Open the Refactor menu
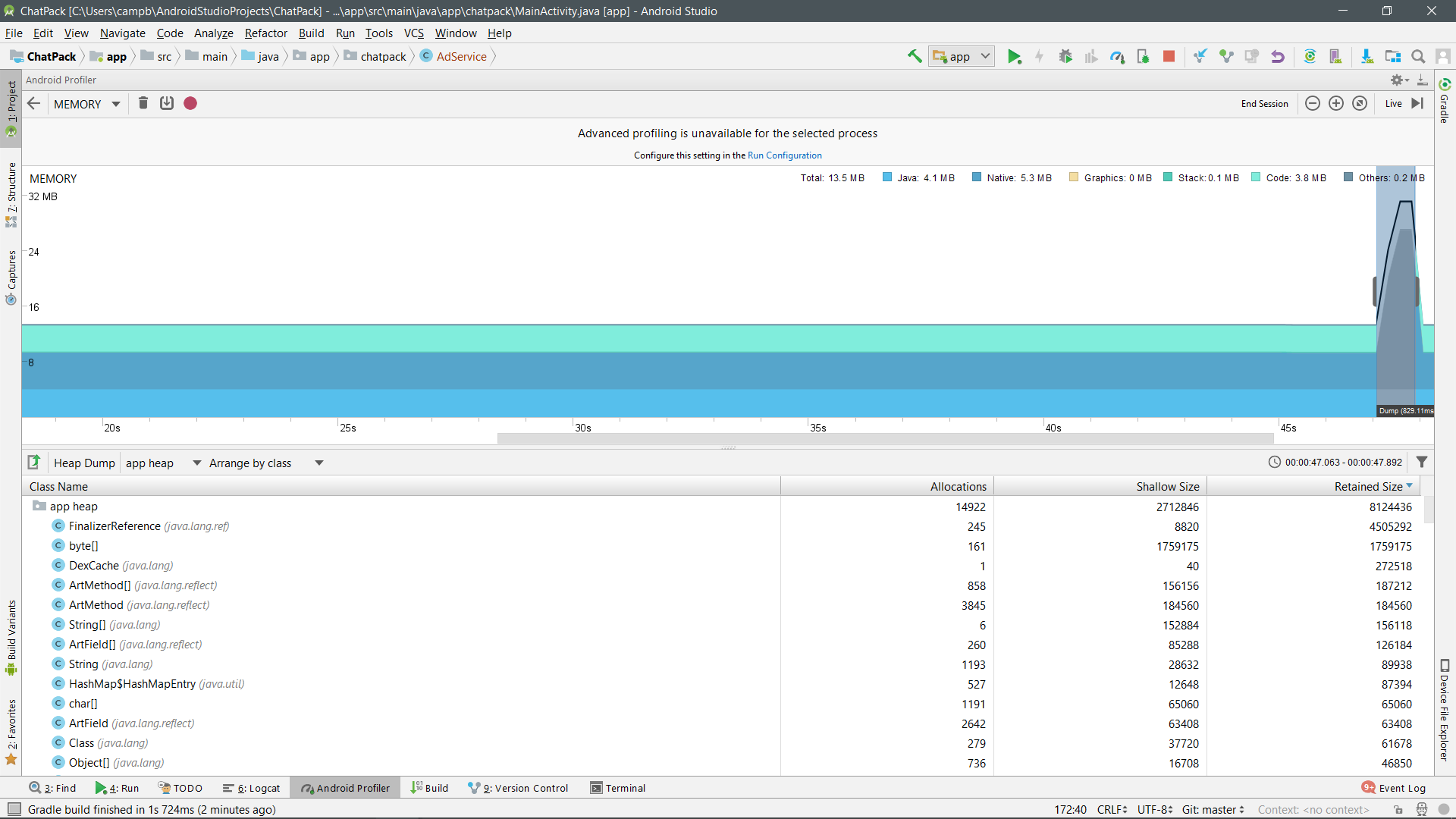The height and width of the screenshot is (819, 1456). (x=265, y=33)
